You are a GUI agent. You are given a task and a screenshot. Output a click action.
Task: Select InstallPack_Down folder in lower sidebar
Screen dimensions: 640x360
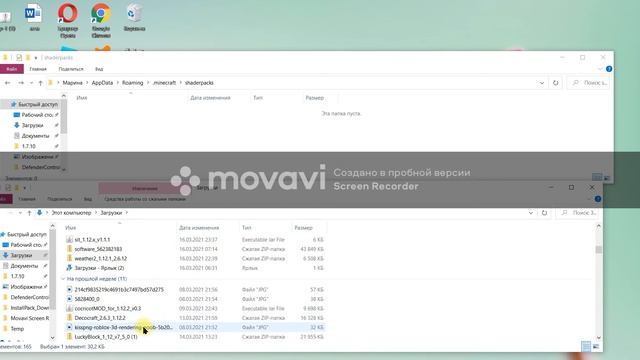[29, 308]
